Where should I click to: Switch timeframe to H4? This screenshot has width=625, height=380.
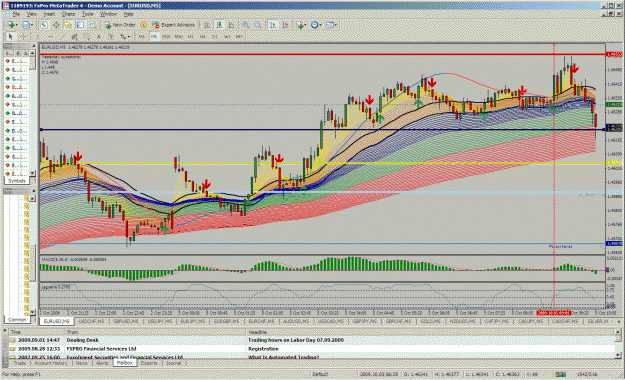pos(202,36)
